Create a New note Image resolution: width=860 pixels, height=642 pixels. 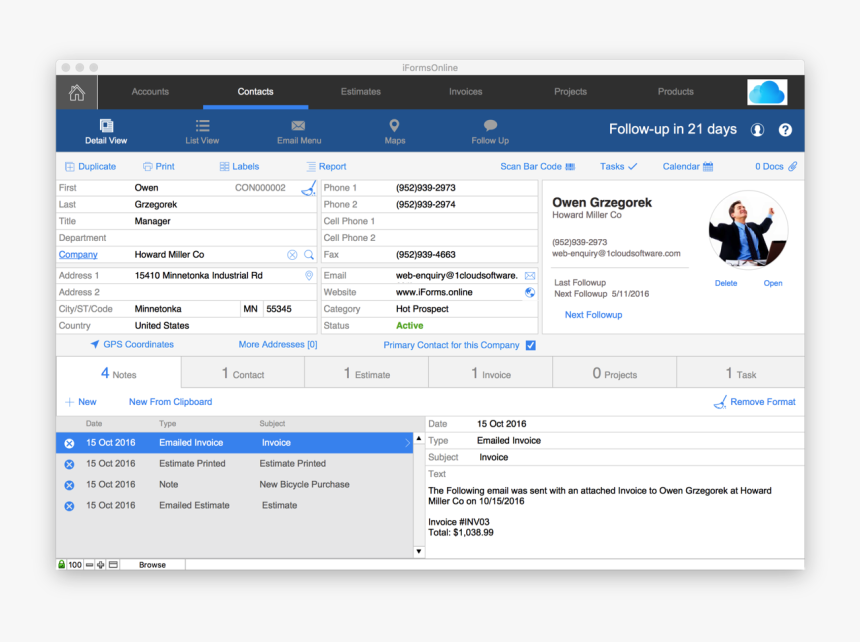[x=81, y=402]
